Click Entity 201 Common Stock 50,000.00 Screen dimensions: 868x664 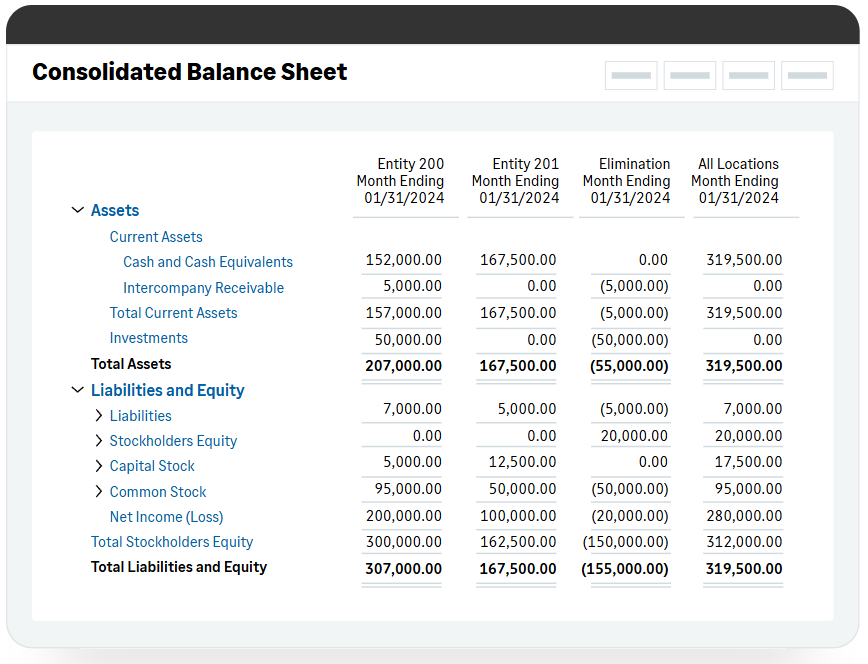pyautogui.click(x=522, y=489)
